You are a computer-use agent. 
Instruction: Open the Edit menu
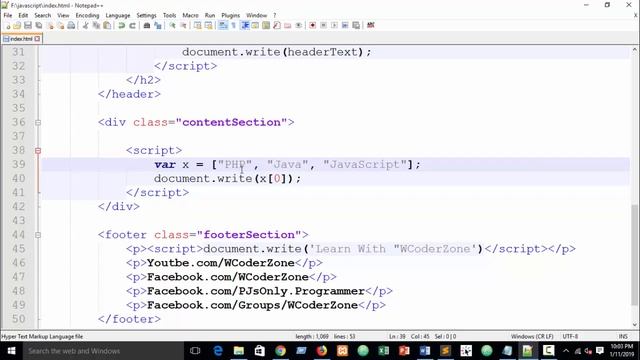click(x=23, y=15)
